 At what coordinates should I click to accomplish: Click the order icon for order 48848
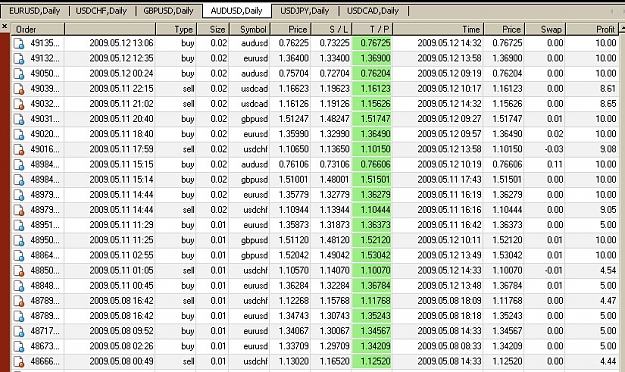tap(19, 285)
